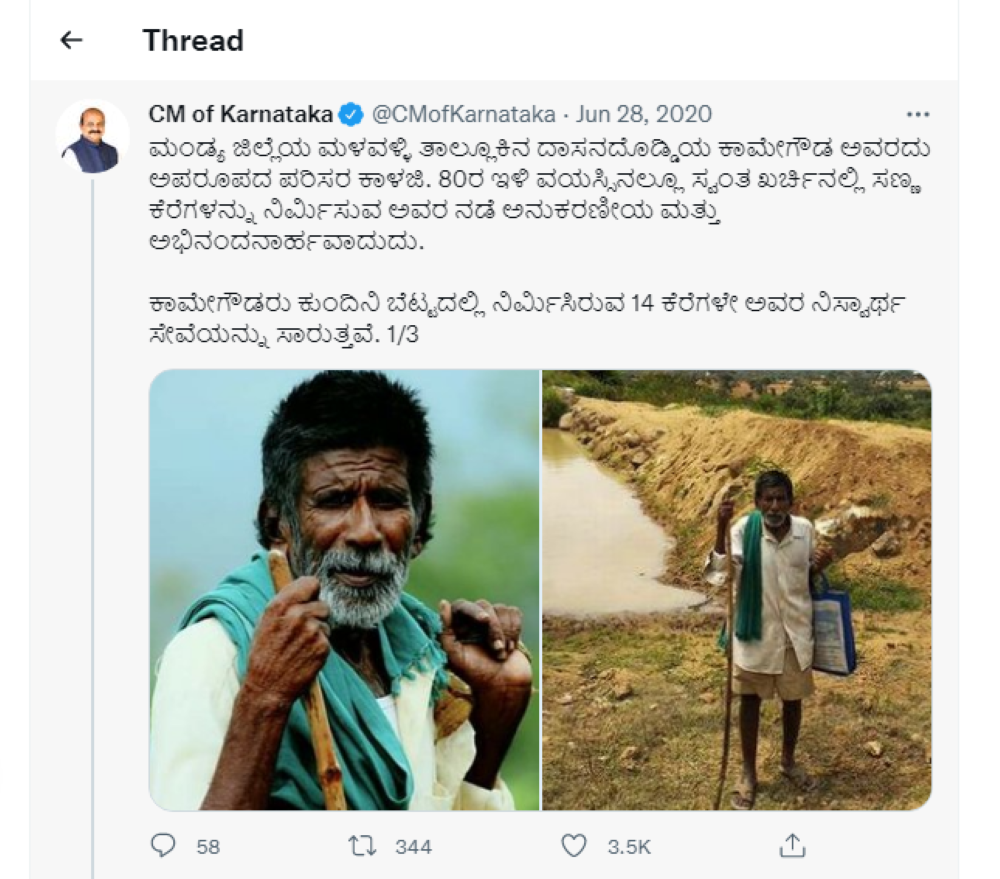Click the retweet count of 344

(x=413, y=847)
